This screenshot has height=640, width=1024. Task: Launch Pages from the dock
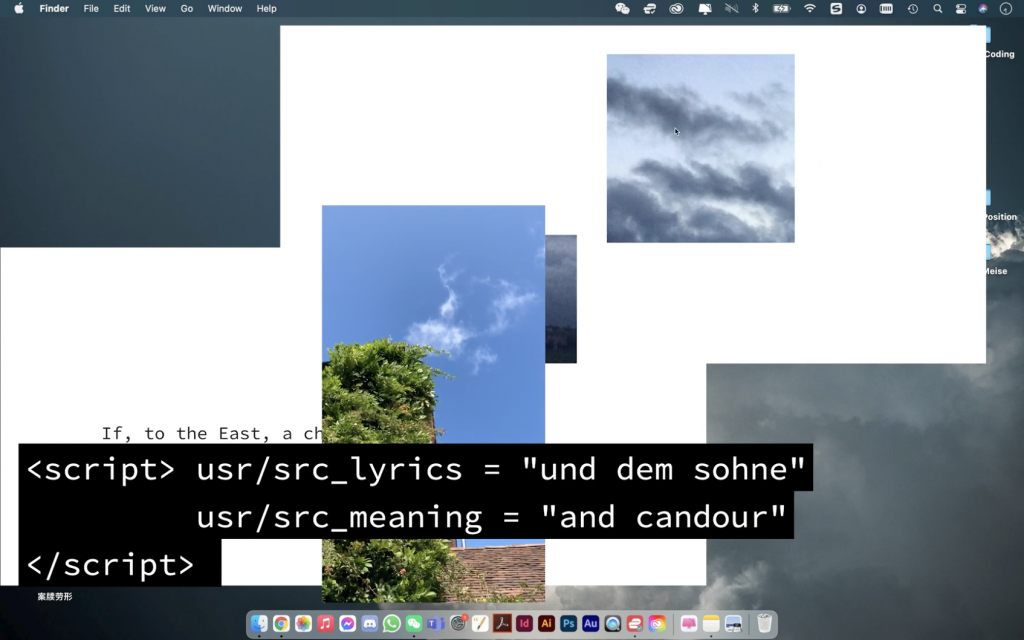[480, 624]
